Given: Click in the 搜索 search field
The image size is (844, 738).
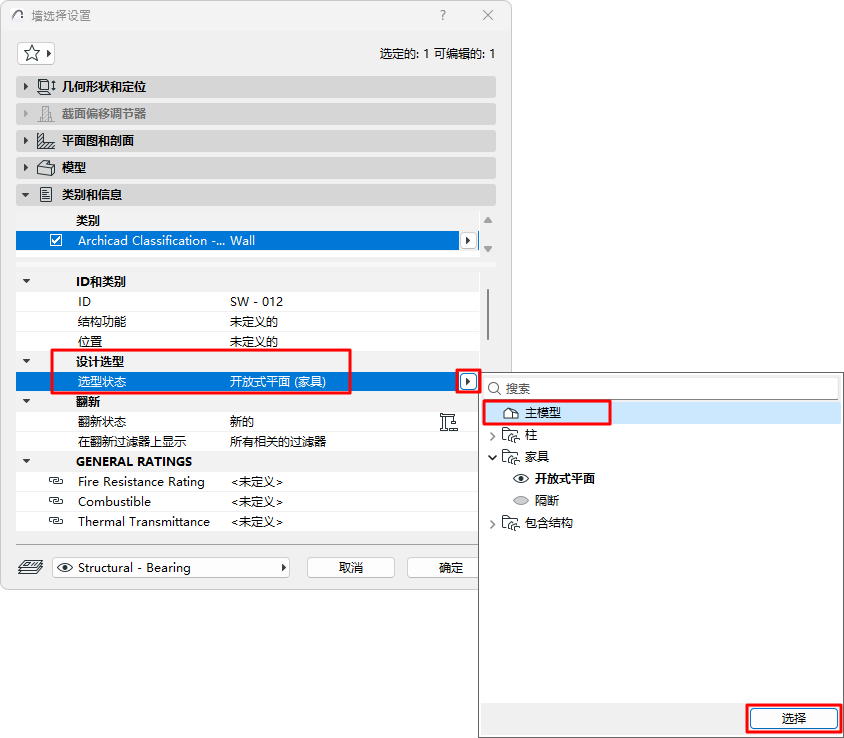Looking at the screenshot, I should [662, 389].
